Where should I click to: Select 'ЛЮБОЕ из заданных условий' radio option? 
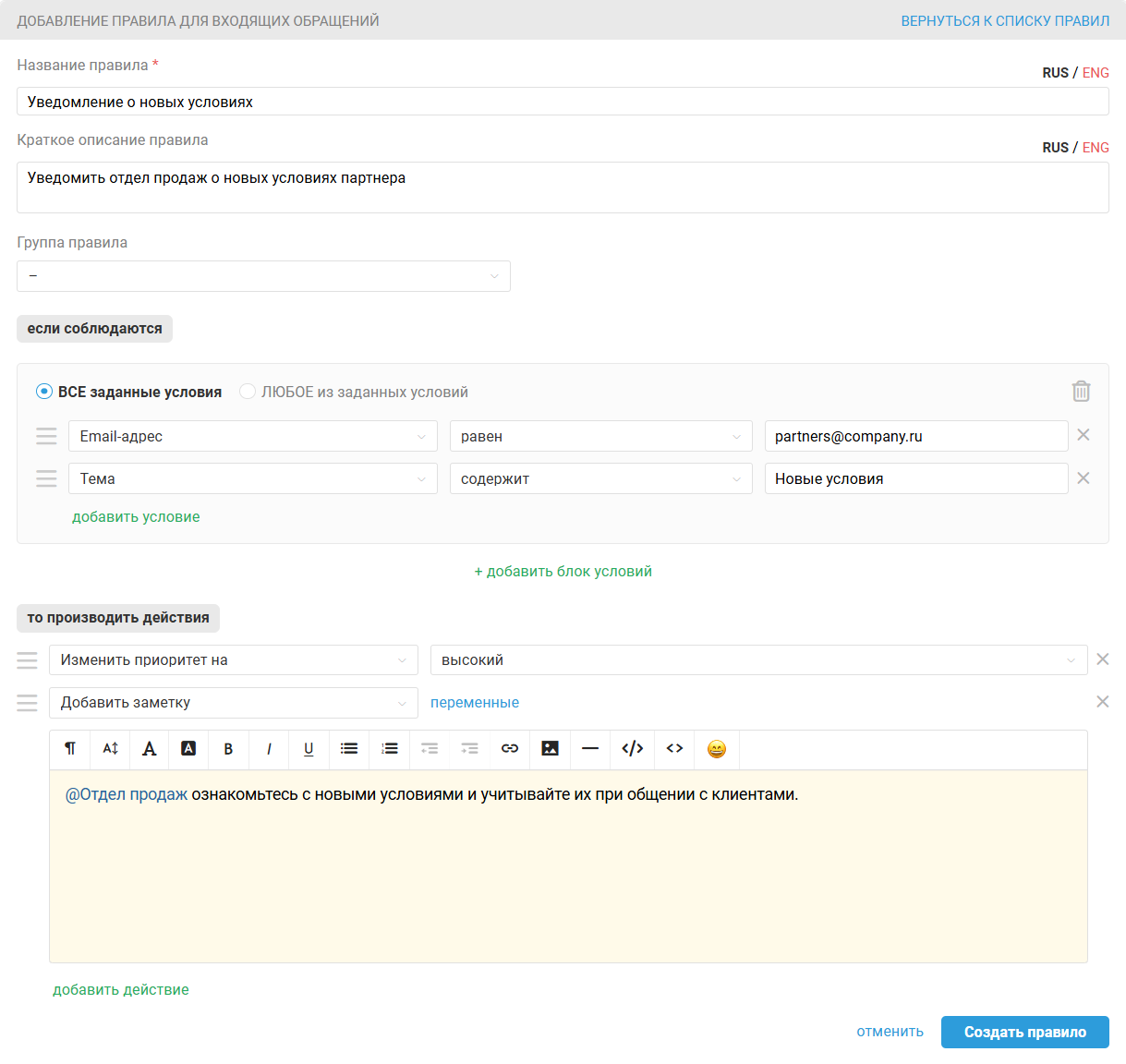[x=248, y=392]
